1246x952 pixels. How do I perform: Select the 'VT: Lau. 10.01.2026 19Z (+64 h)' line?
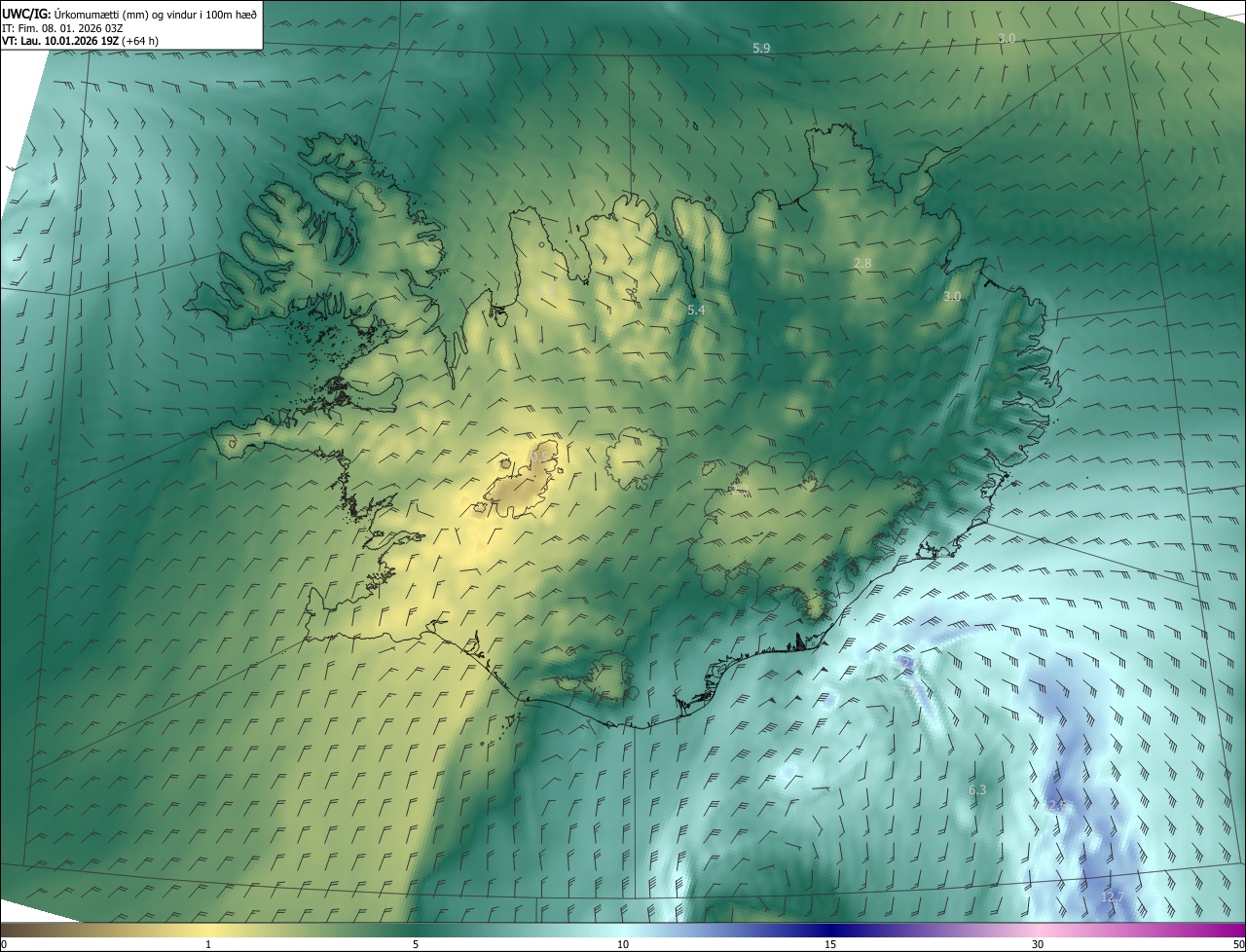coord(82,41)
